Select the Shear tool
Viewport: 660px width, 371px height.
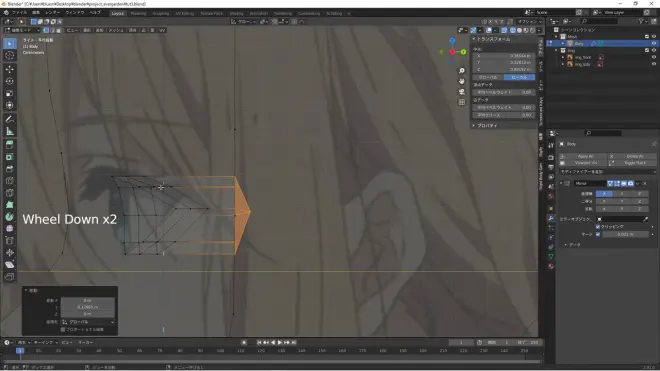pos(10,264)
